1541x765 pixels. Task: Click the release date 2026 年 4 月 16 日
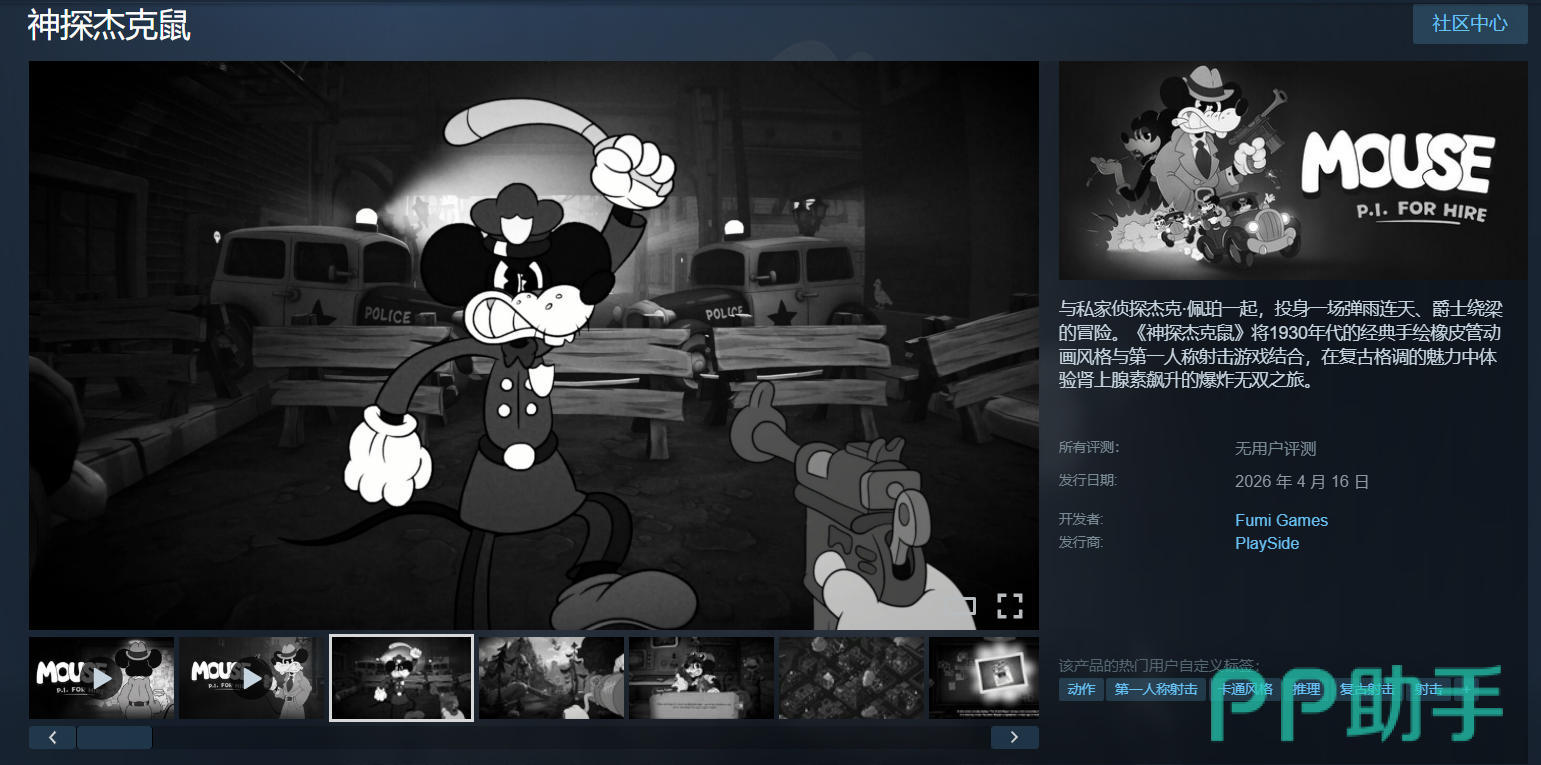pos(1302,482)
